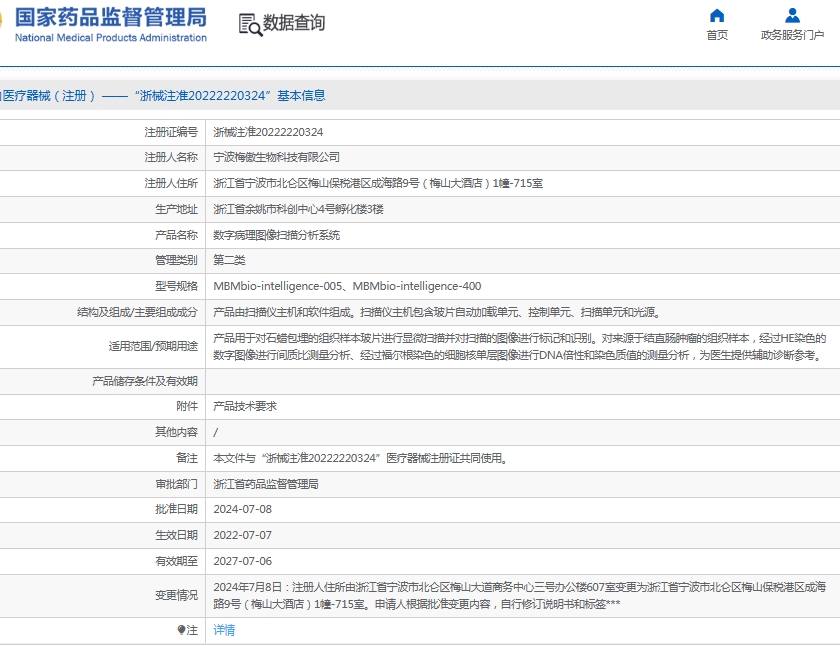Select the approval date 2024-07-08
The width and height of the screenshot is (840, 650).
243,509
